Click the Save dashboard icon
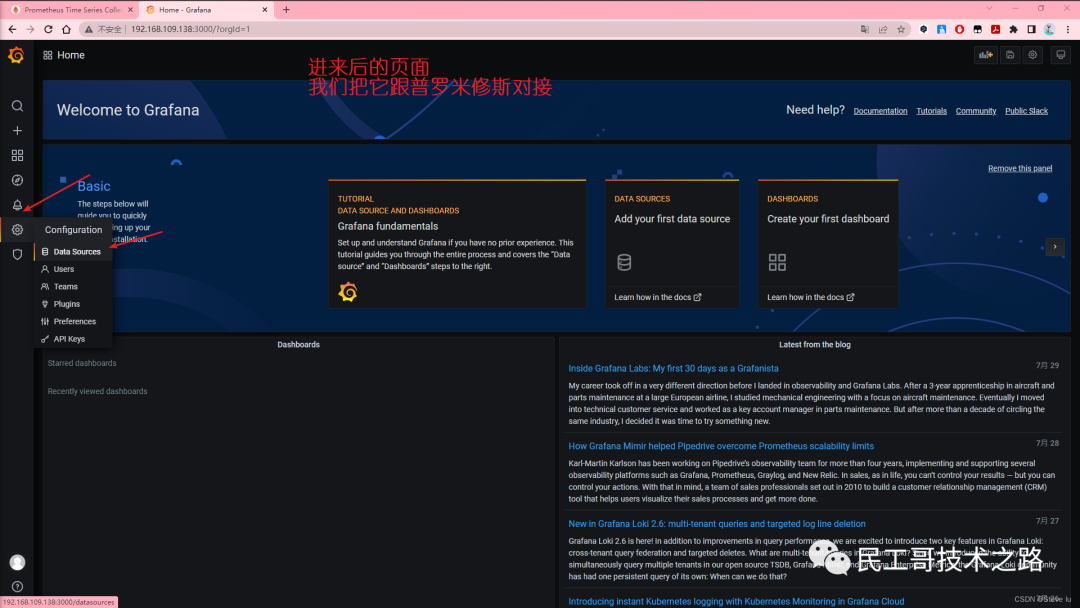 click(1010, 55)
